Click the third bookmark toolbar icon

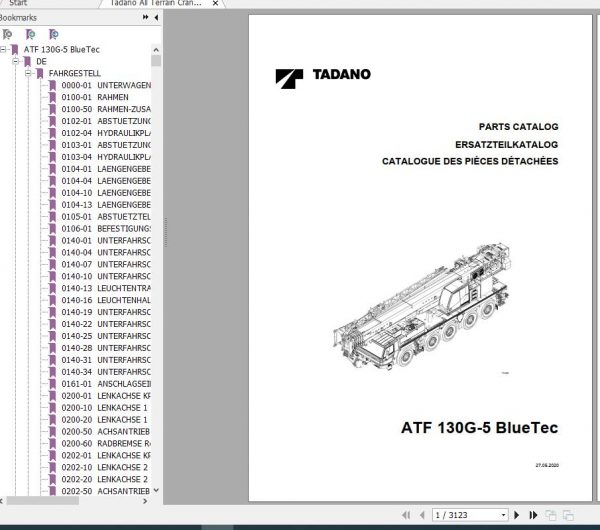point(54,34)
